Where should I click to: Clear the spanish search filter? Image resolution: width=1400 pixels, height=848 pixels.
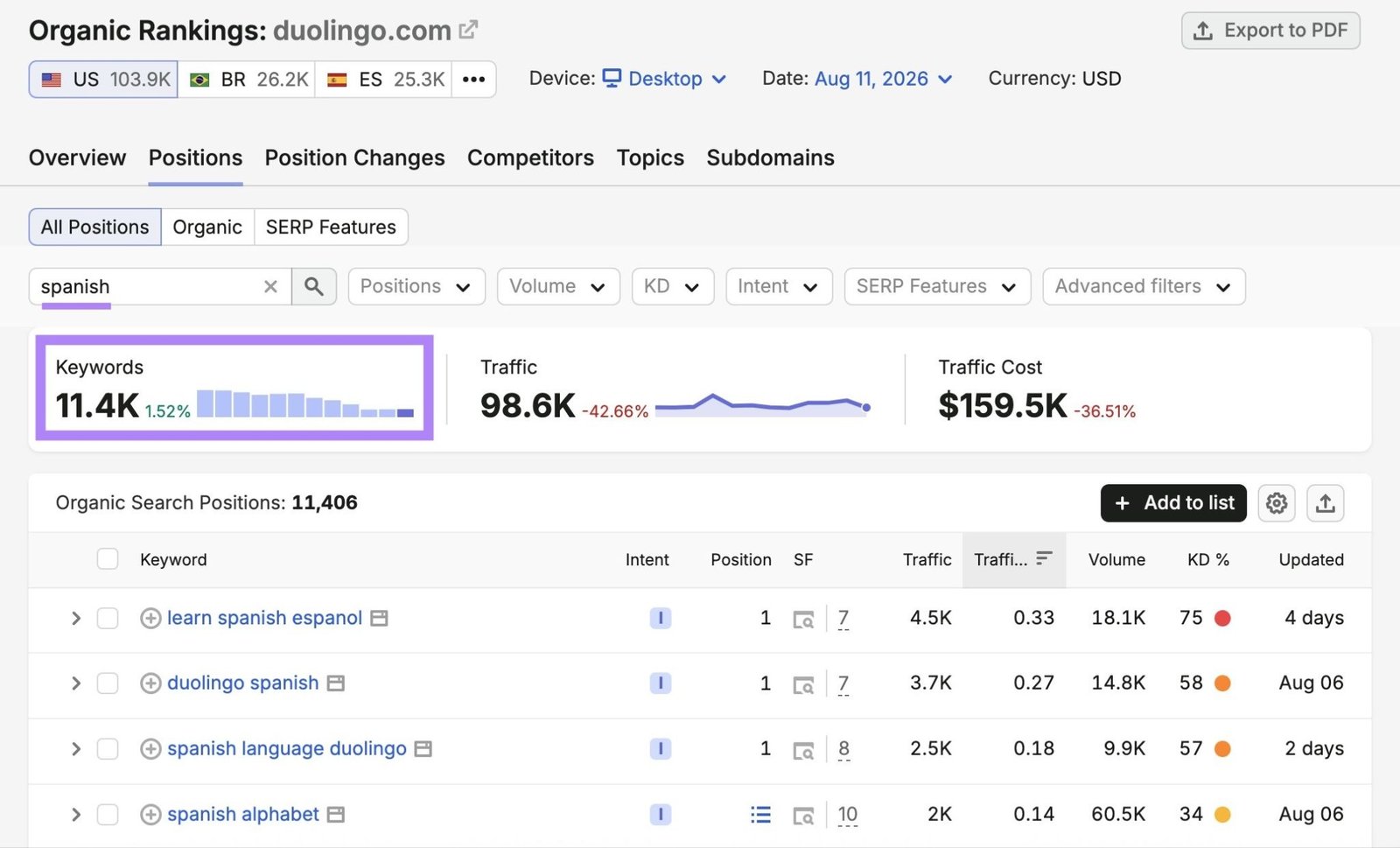pos(270,286)
